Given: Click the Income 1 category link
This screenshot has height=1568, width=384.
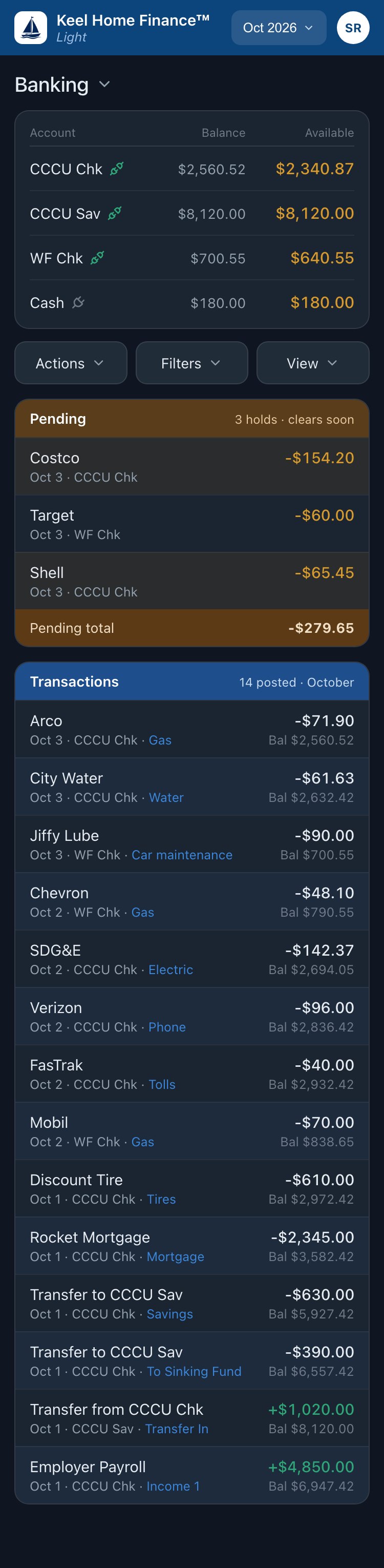Looking at the screenshot, I should click(x=174, y=1486).
